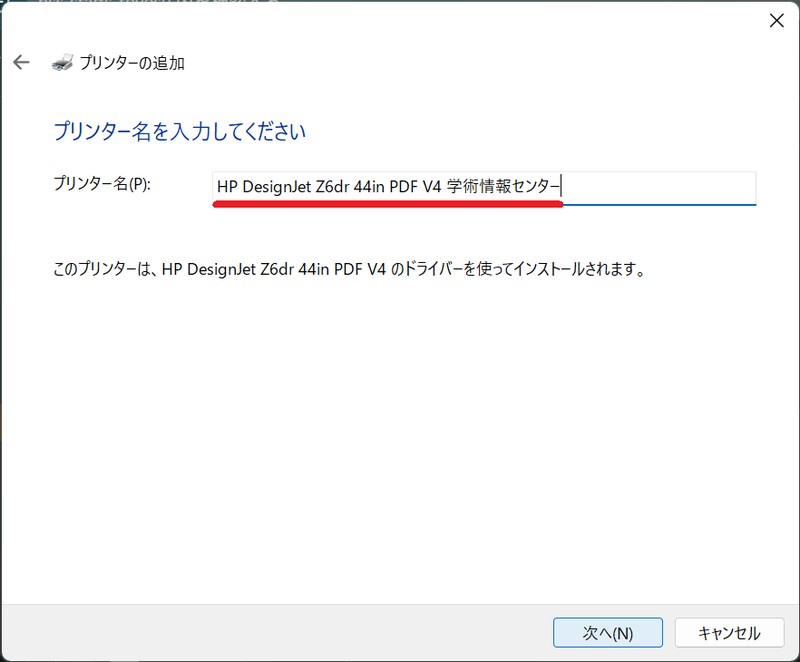Click the driver description text about HP DesignJet
This screenshot has width=800, height=662.
coord(349,269)
